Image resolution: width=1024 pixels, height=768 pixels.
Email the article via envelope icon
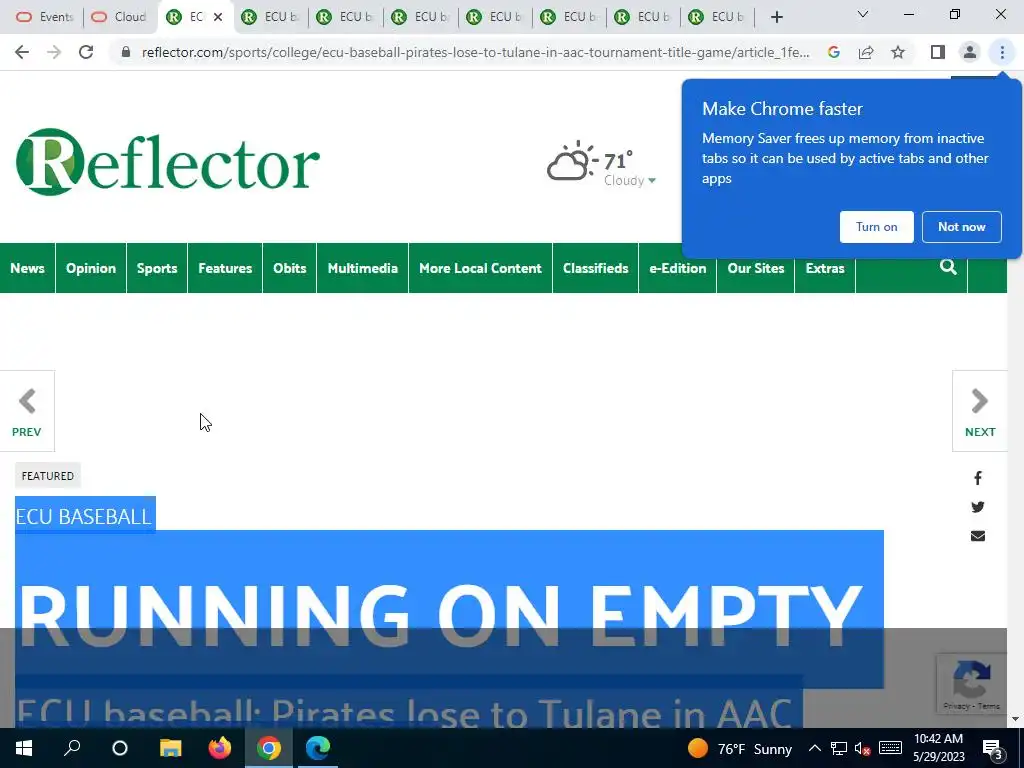coord(978,536)
